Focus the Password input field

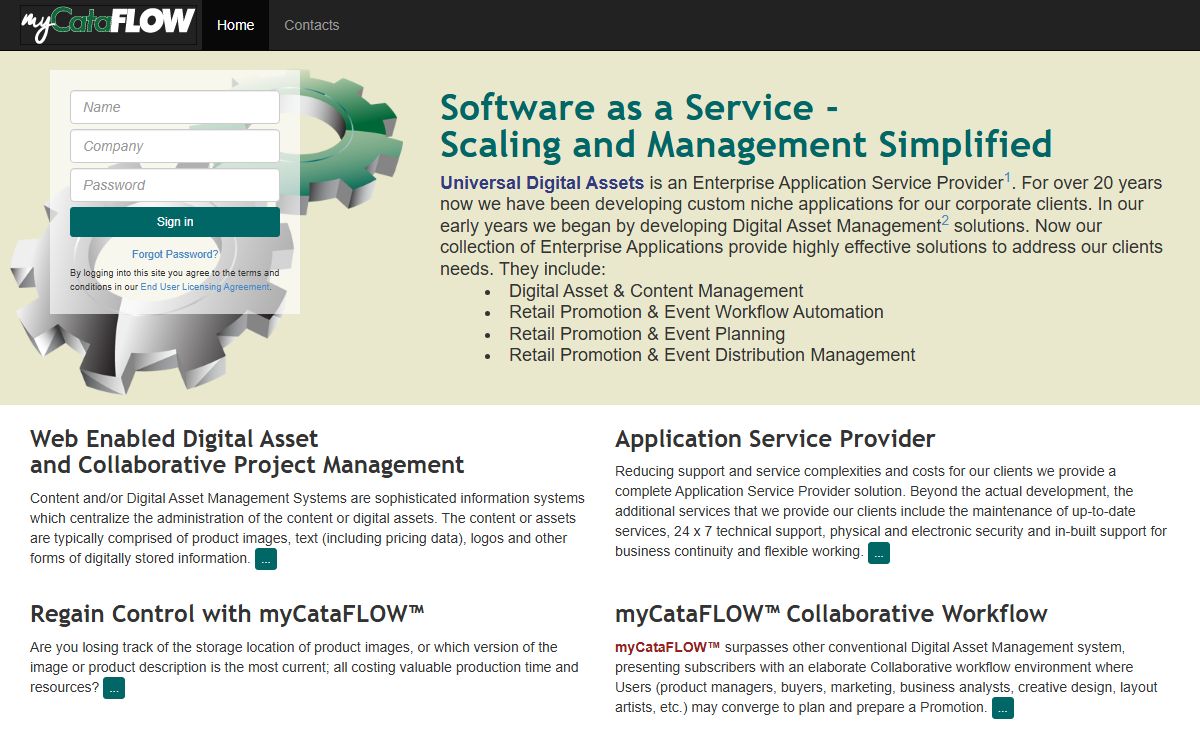coord(175,185)
